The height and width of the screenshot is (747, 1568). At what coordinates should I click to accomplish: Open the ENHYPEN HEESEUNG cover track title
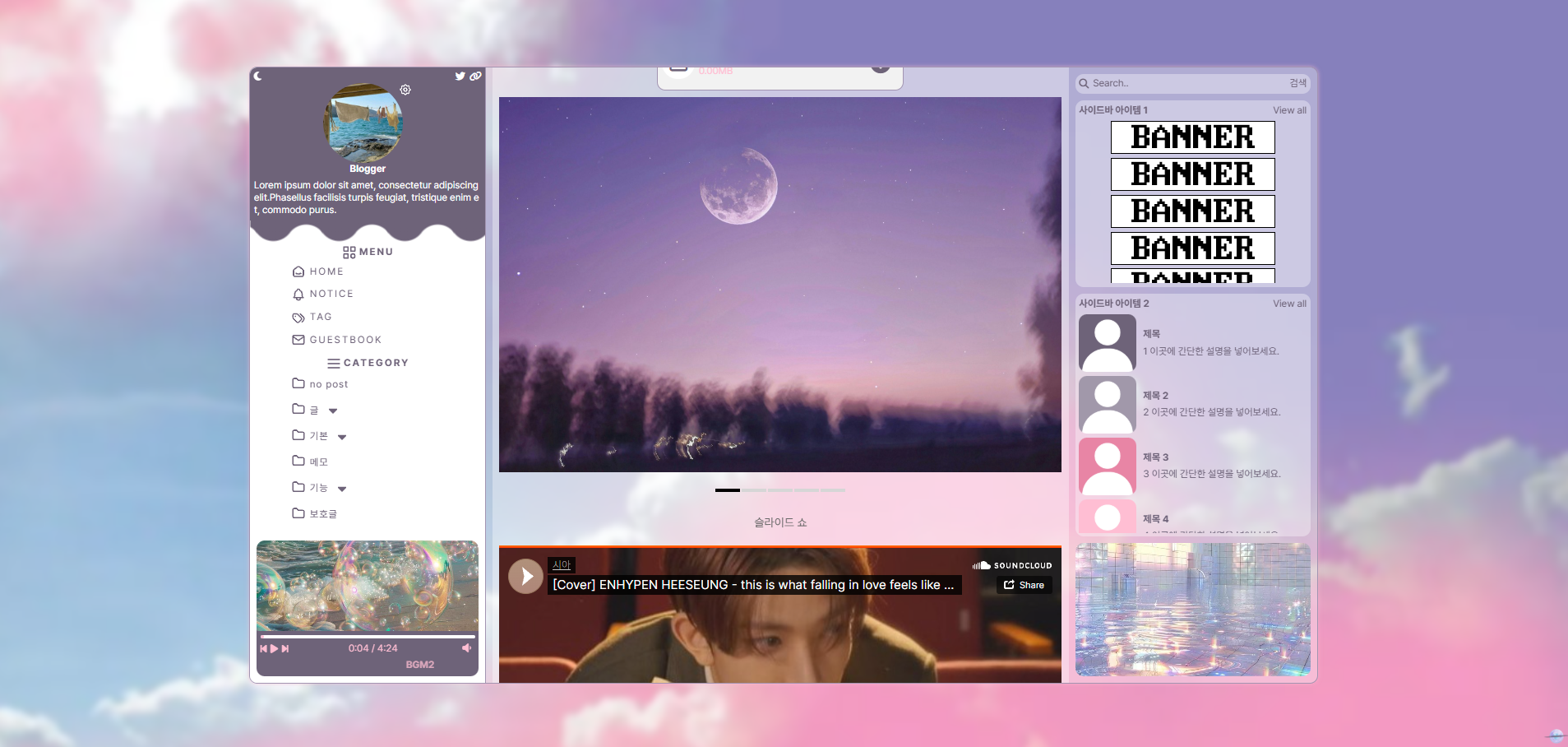point(753,585)
